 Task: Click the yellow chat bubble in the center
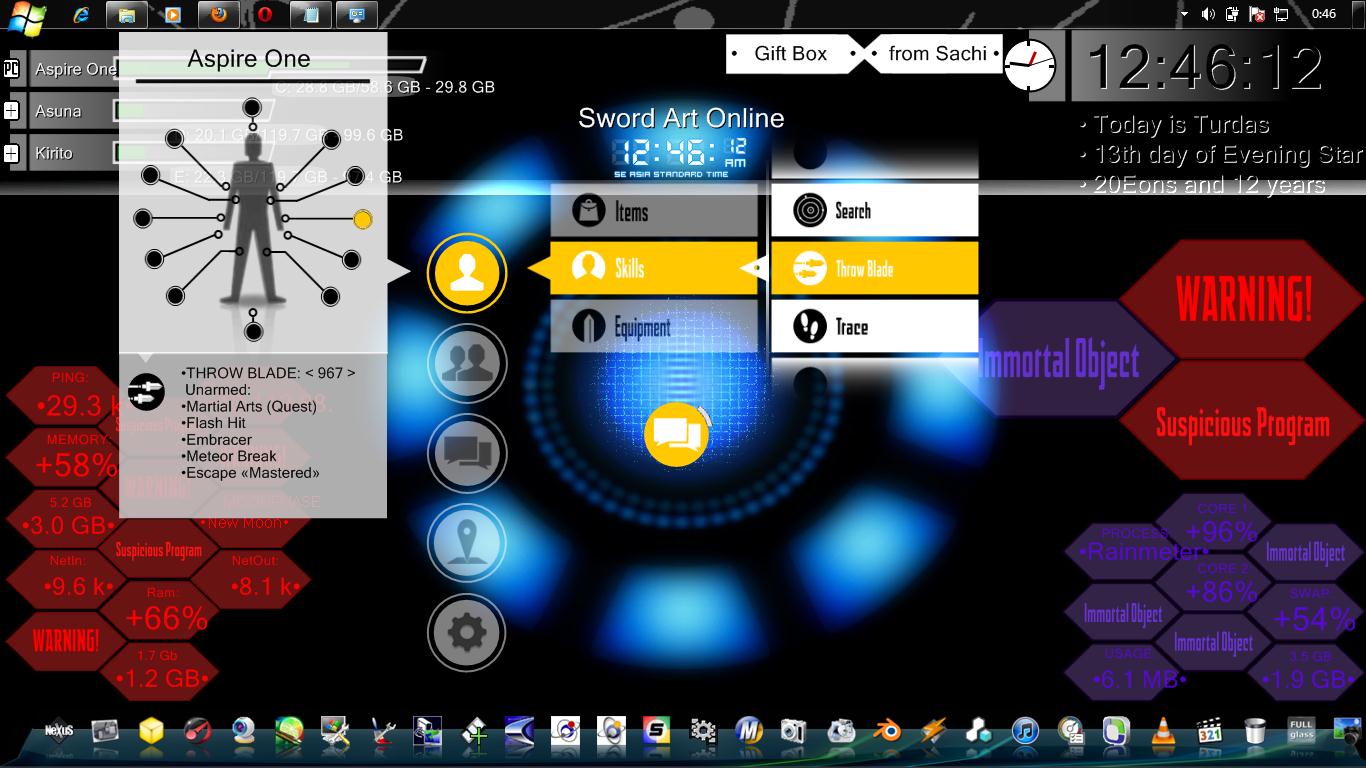(677, 433)
